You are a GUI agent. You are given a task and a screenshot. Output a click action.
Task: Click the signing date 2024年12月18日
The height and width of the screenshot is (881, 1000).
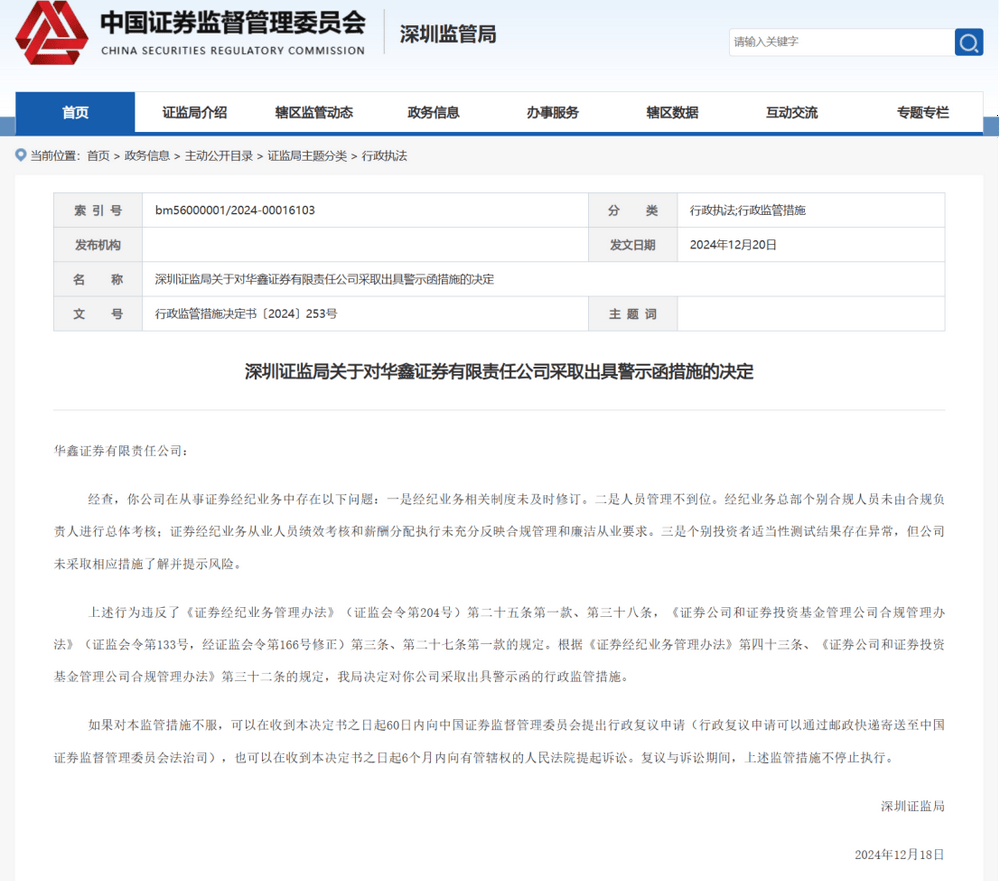pos(900,855)
